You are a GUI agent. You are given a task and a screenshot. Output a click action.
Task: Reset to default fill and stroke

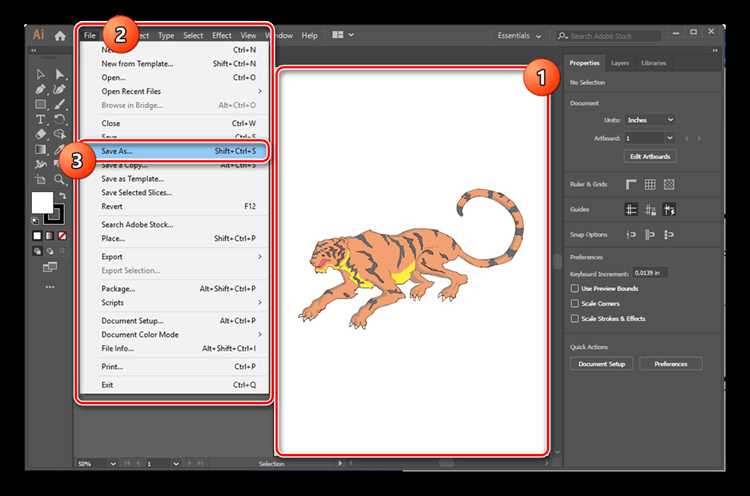tap(35, 220)
